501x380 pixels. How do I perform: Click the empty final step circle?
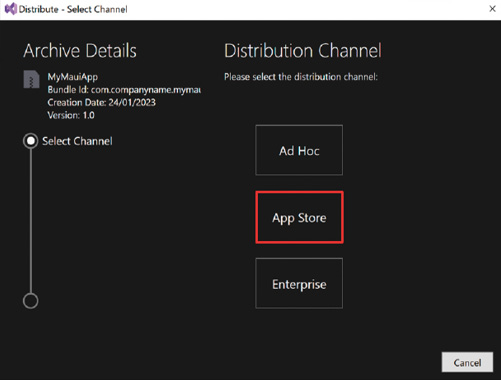pyautogui.click(x=31, y=301)
